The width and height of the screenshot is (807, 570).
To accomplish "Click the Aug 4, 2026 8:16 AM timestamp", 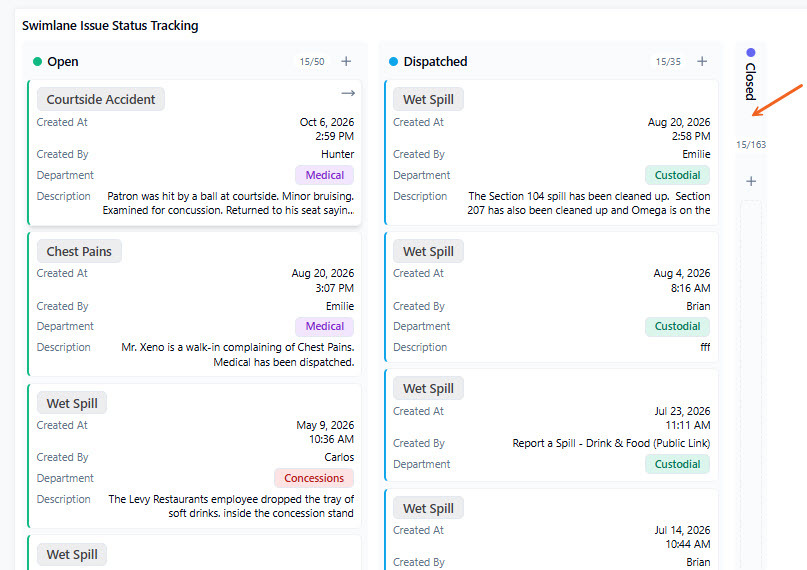I will 682,280.
